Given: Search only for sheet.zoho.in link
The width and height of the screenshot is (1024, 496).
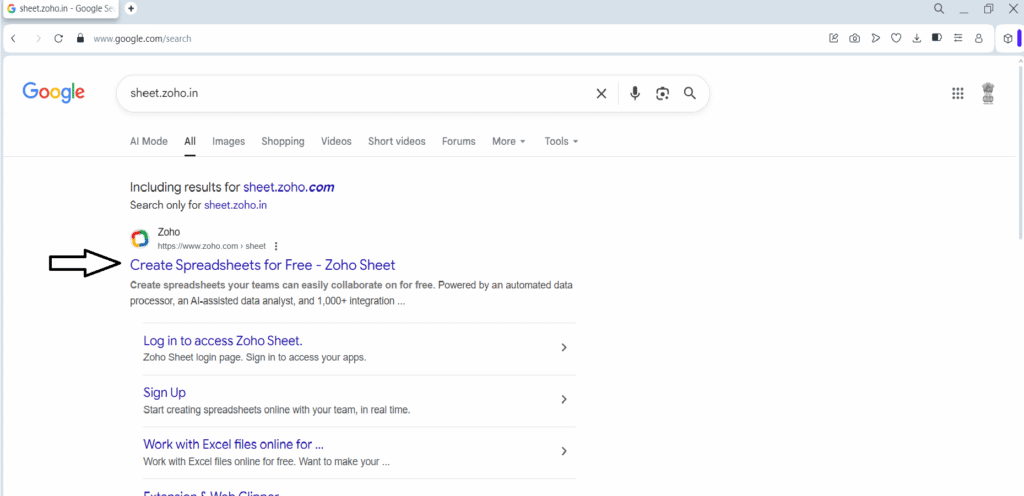Looking at the screenshot, I should [x=236, y=205].
